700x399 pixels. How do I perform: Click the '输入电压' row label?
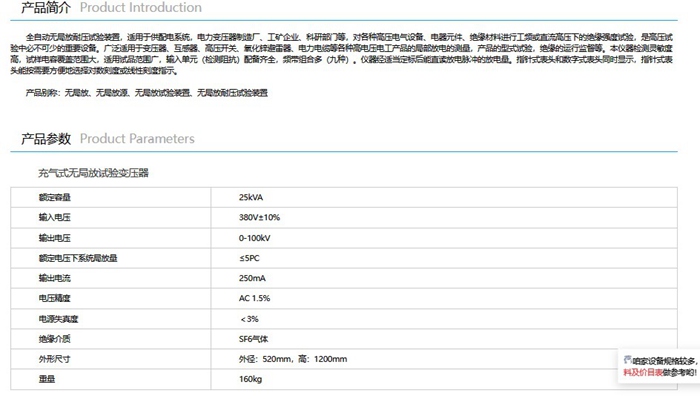pos(55,217)
